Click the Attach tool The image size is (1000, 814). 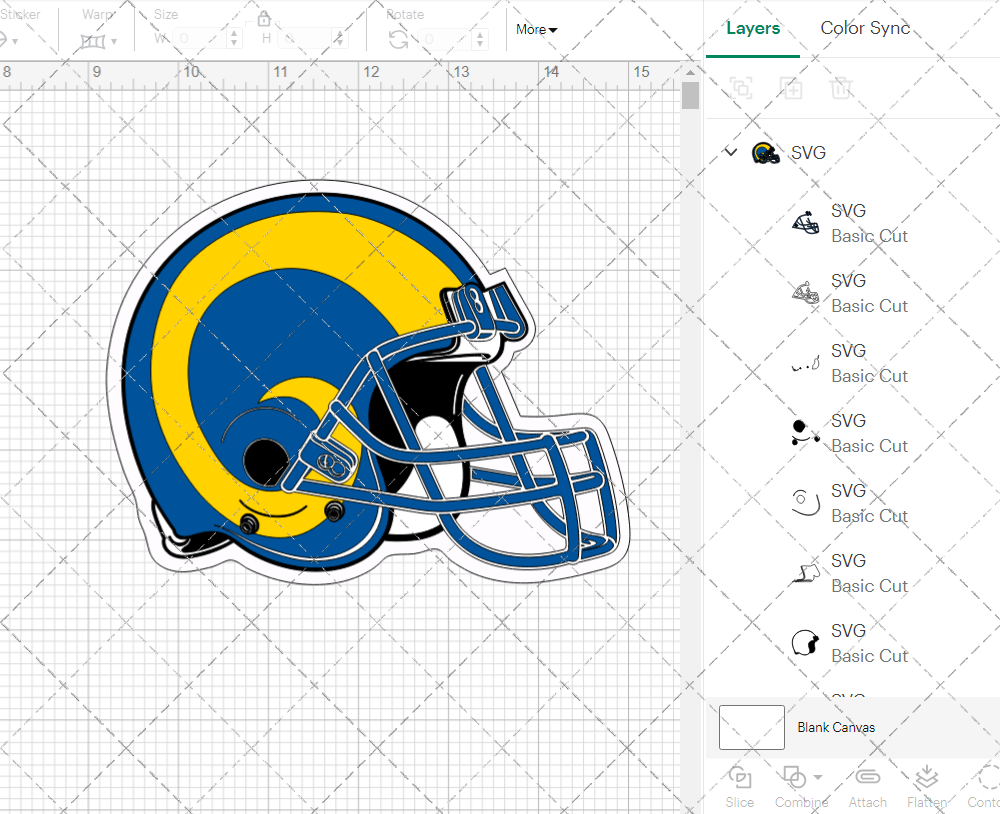click(x=867, y=787)
